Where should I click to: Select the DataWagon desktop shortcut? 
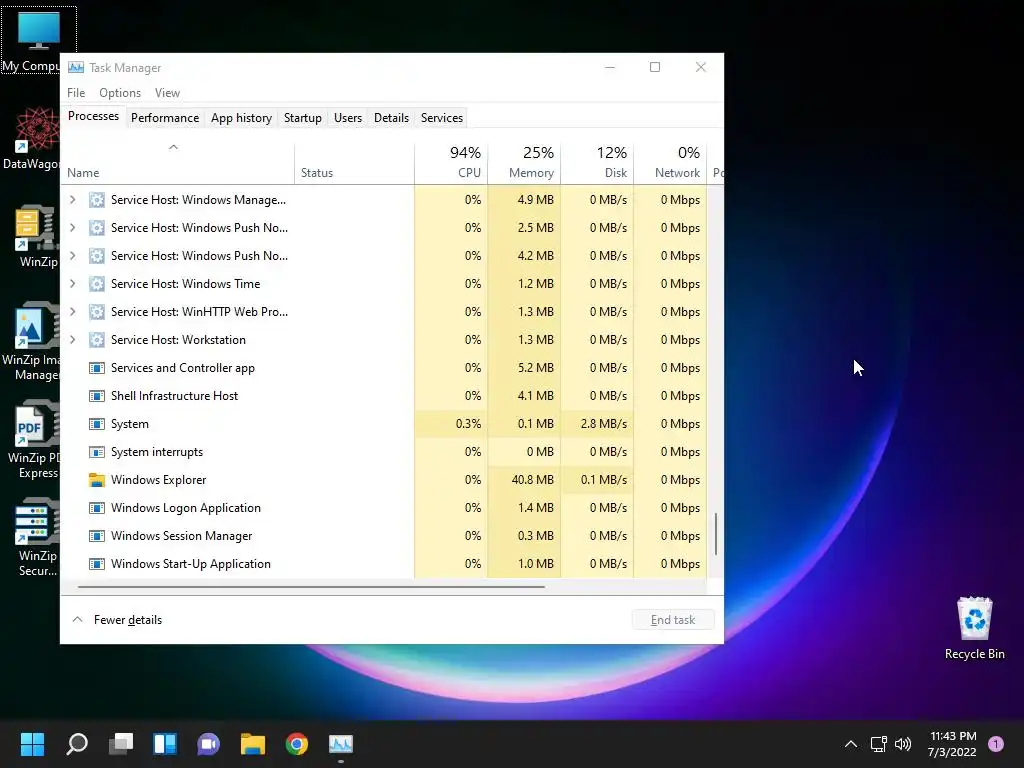[x=31, y=138]
